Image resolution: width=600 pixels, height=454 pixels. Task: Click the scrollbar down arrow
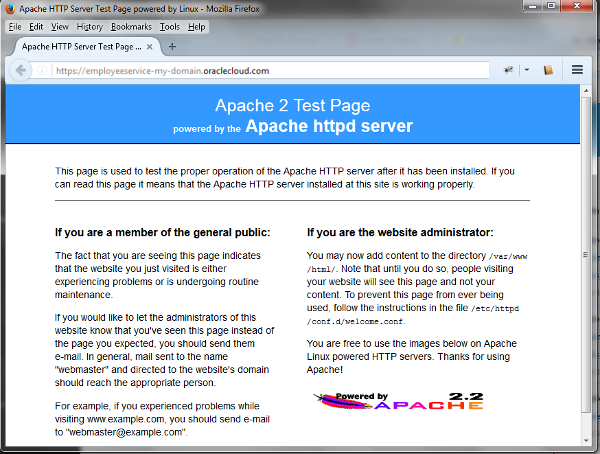585,441
